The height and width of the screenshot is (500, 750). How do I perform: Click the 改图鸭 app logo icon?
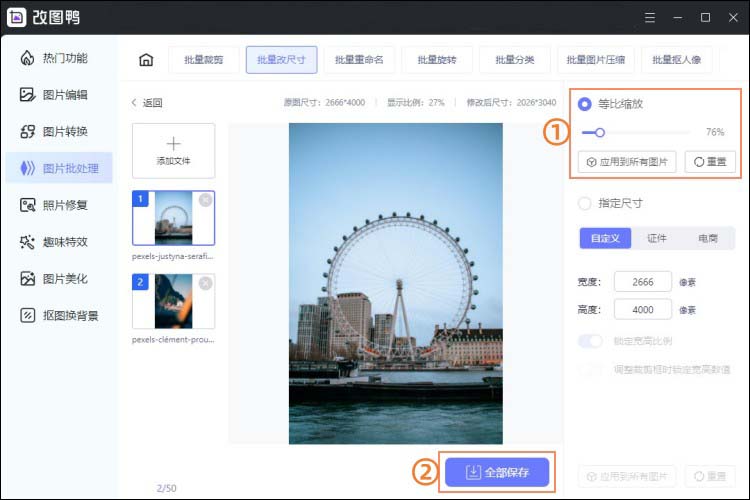16,17
